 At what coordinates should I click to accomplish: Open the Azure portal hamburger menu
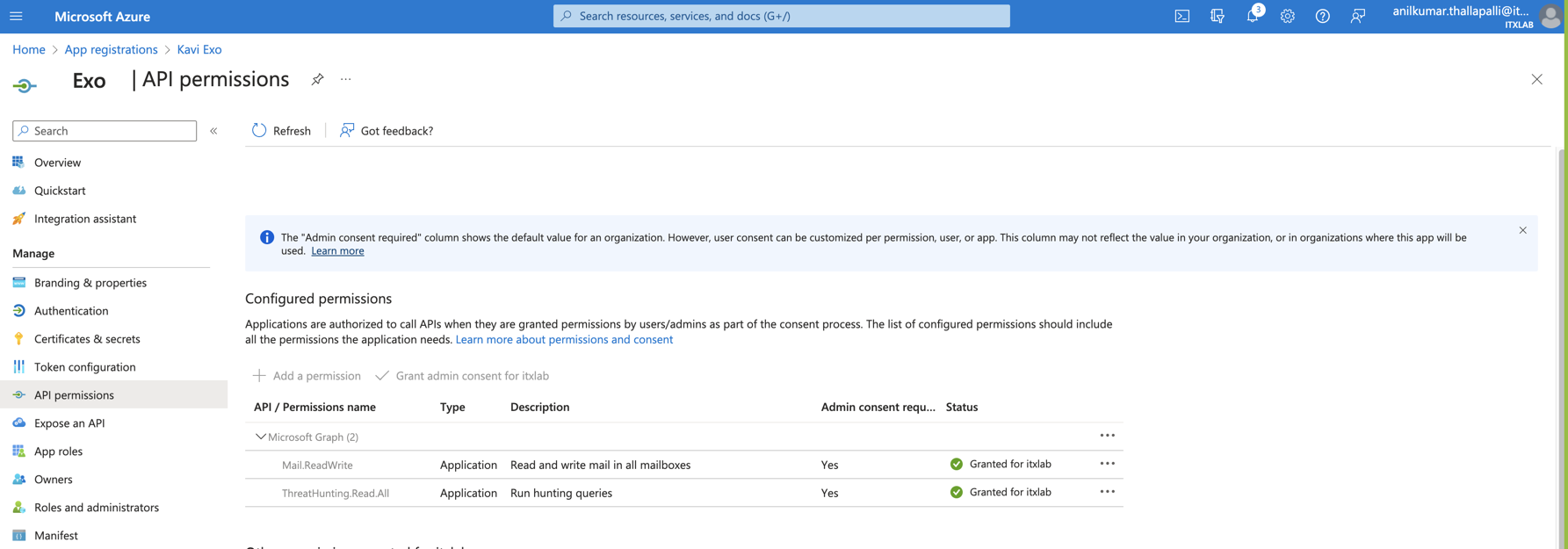[x=16, y=16]
